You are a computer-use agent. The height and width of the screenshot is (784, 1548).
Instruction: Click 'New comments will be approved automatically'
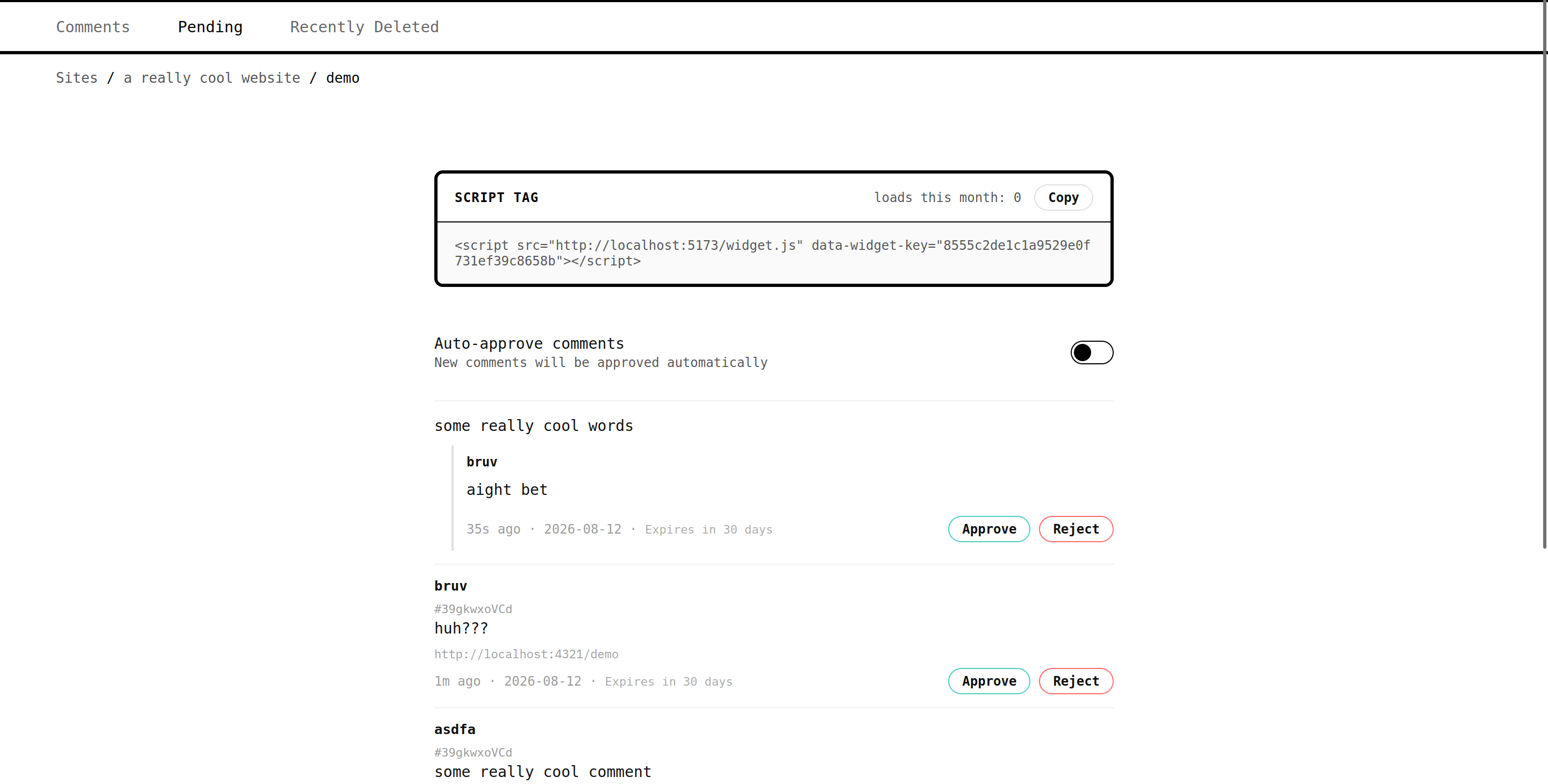601,363
